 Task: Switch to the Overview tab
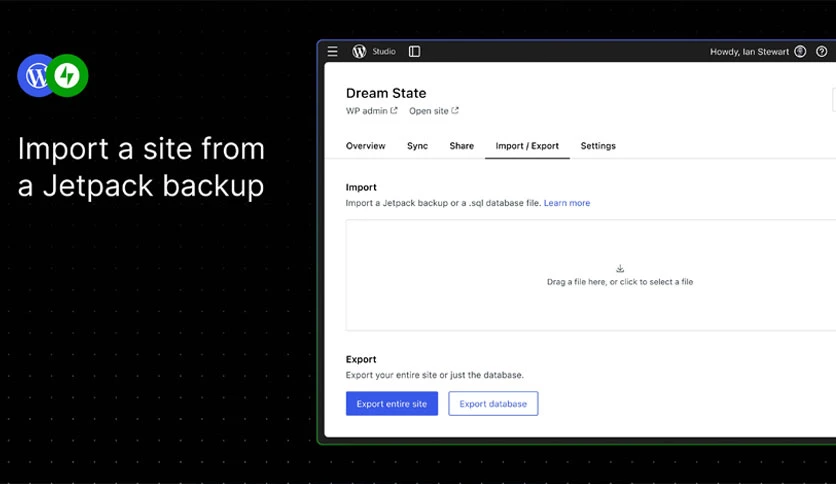click(365, 146)
